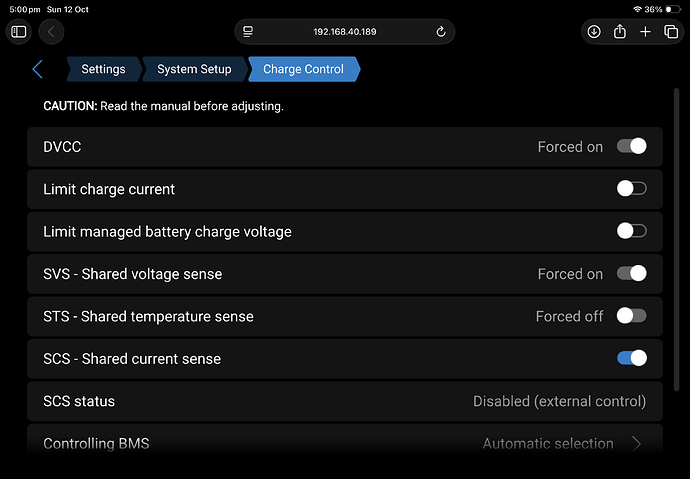The width and height of the screenshot is (690, 479).
Task: Open the Safari downloads list
Action: tap(594, 32)
